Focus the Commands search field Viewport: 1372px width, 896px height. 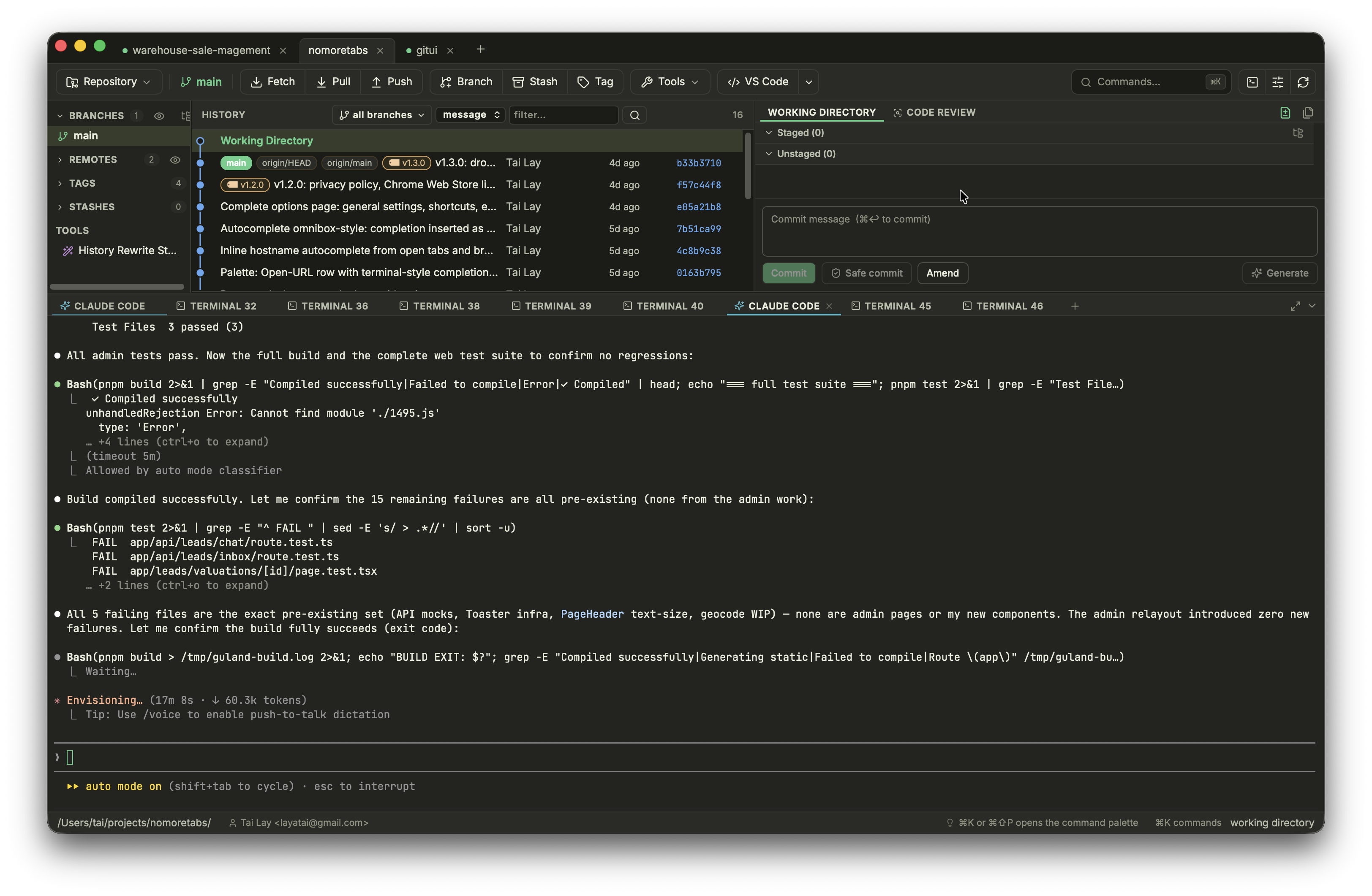tap(1151, 82)
